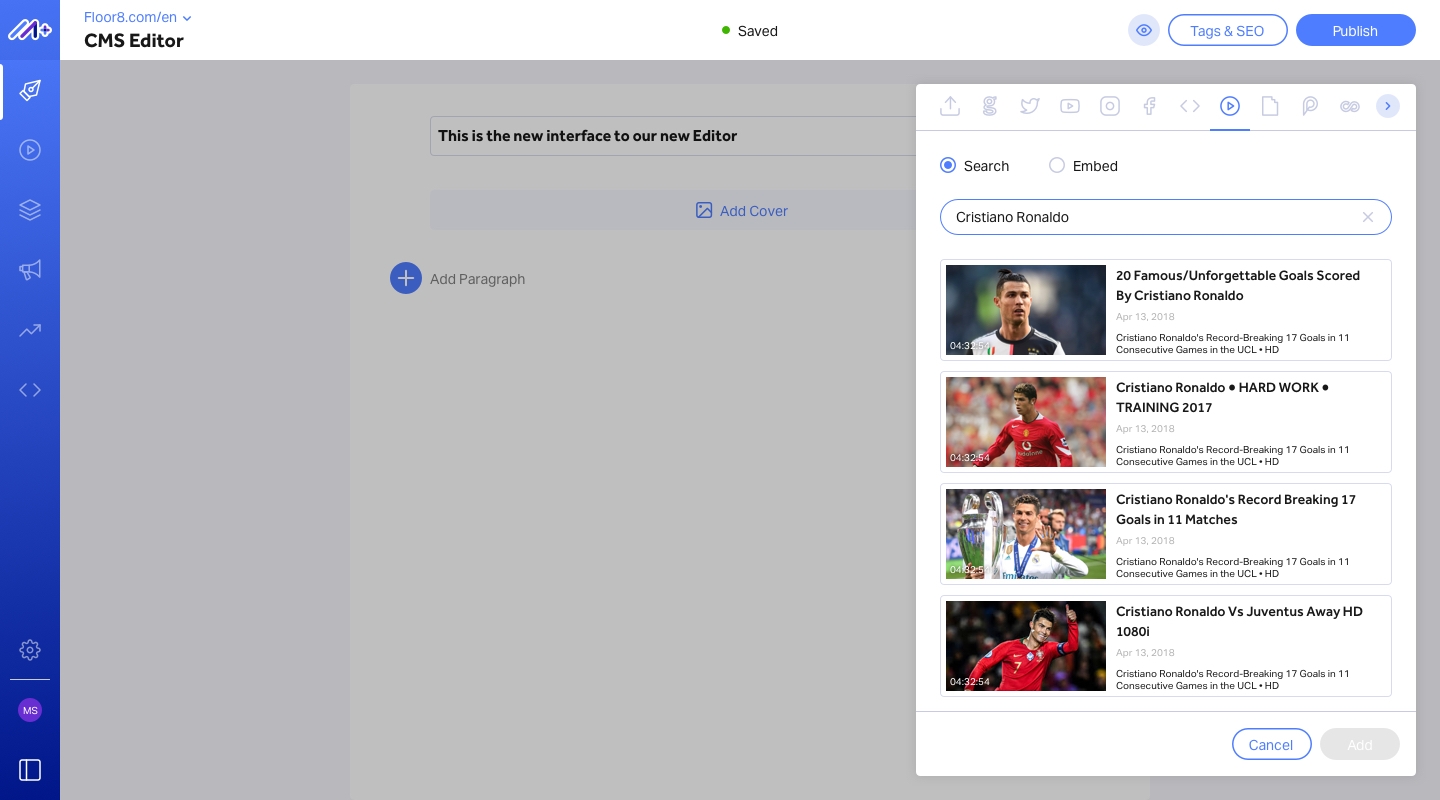Click the plus Add Paragraph icon

coord(406,278)
